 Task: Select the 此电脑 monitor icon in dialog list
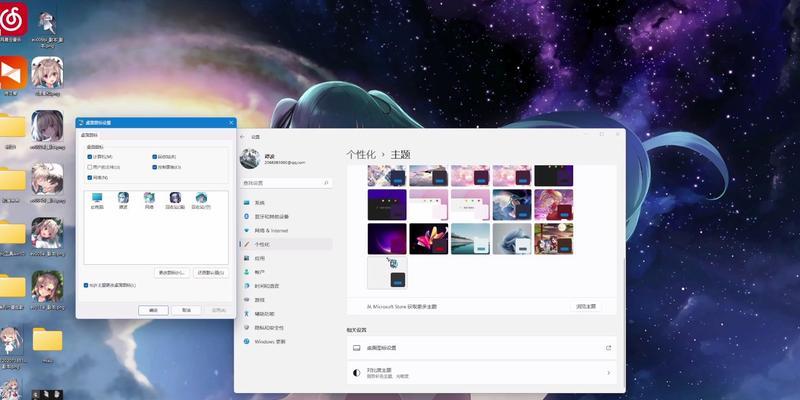(x=97, y=201)
